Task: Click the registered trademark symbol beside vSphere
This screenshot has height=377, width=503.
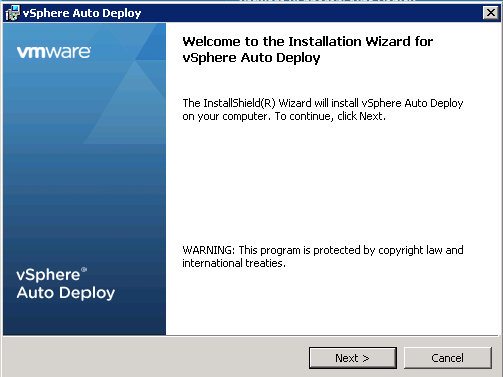Action: [84, 269]
